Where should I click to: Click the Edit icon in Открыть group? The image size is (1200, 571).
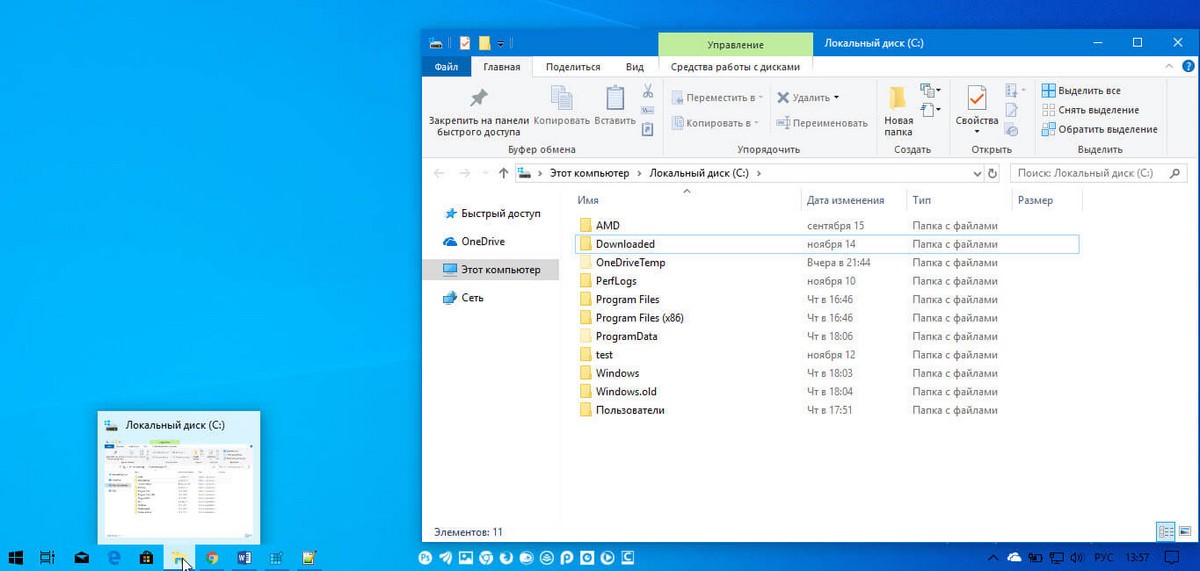point(1011,110)
